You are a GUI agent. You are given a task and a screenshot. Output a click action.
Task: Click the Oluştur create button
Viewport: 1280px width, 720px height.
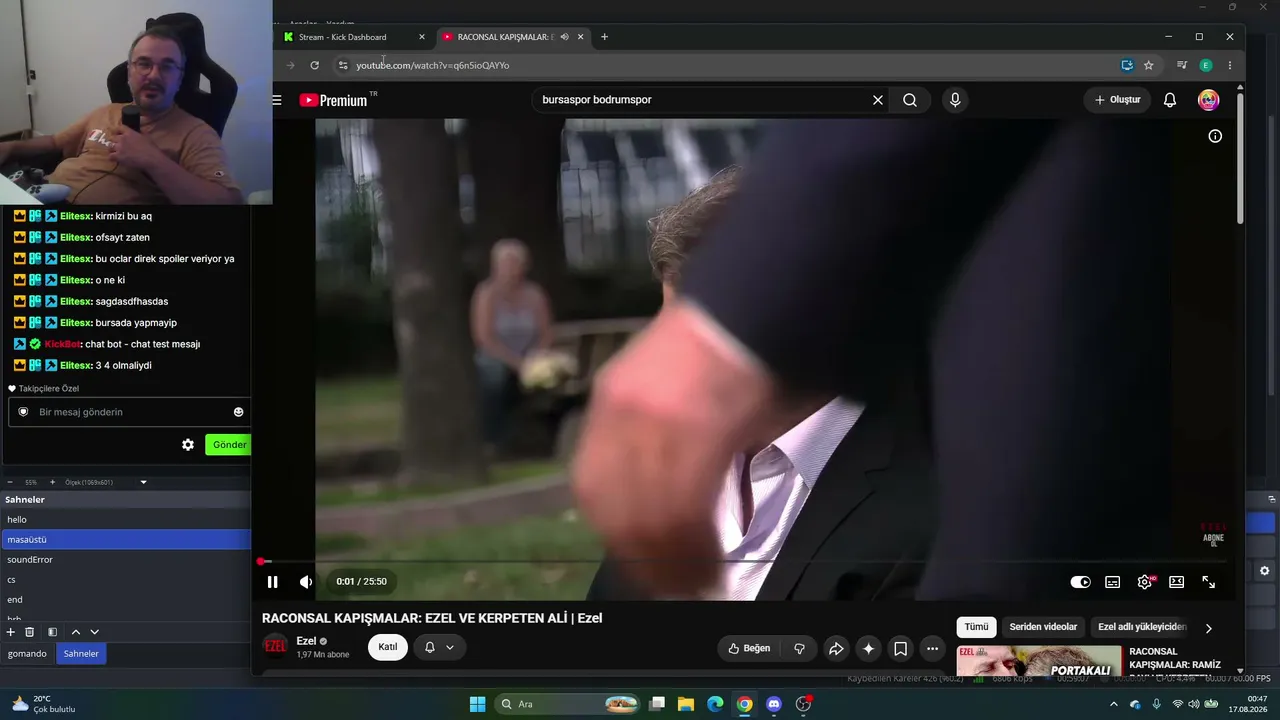1117,100
